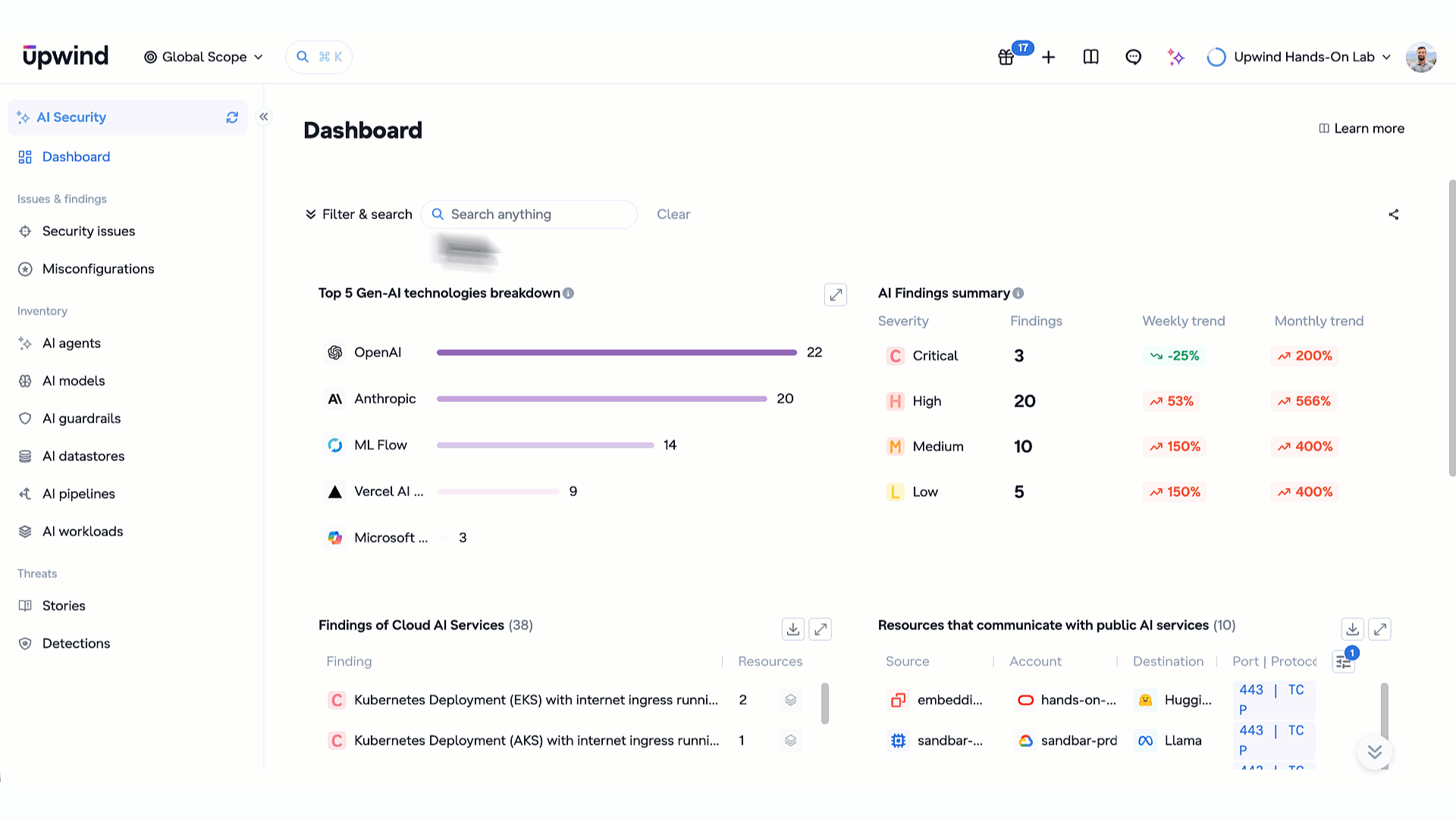Open the Upwind Hands-On Lab organization dropdown
This screenshot has width=1456, height=819.
(x=1300, y=57)
